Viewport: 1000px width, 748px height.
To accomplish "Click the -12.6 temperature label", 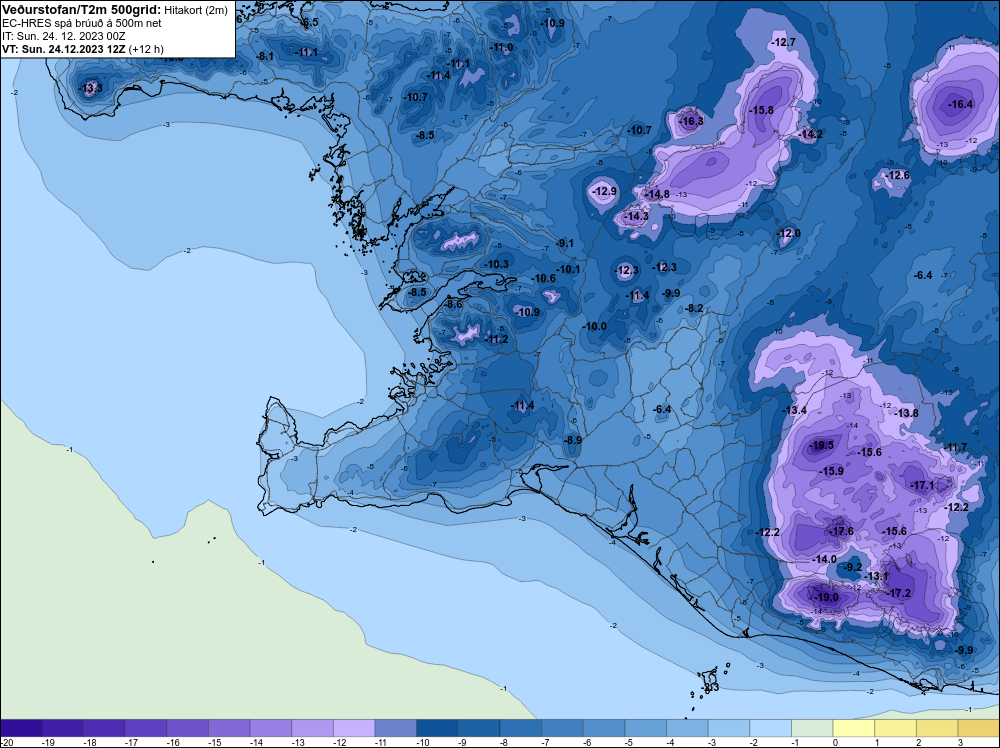I will [x=897, y=175].
